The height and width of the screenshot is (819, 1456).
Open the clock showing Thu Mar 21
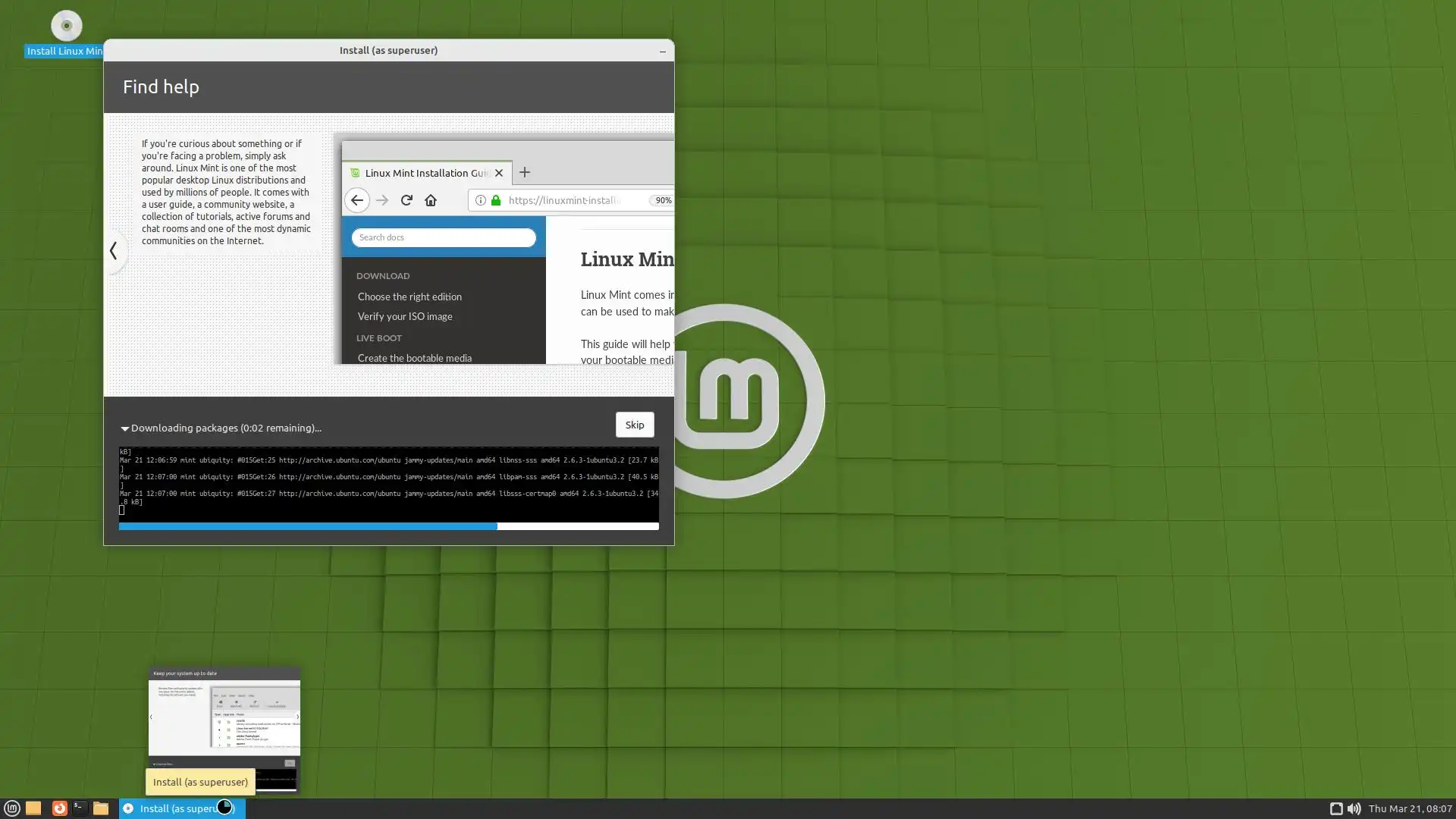1410,809
